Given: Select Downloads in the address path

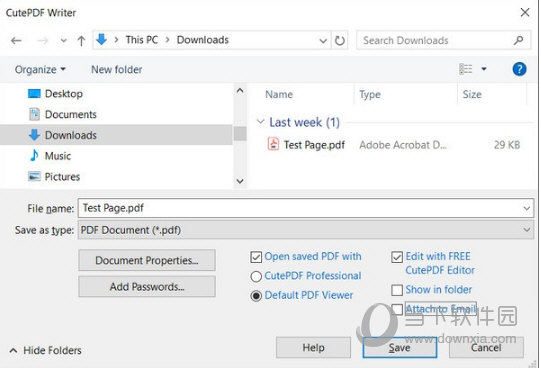Looking at the screenshot, I should point(203,40).
